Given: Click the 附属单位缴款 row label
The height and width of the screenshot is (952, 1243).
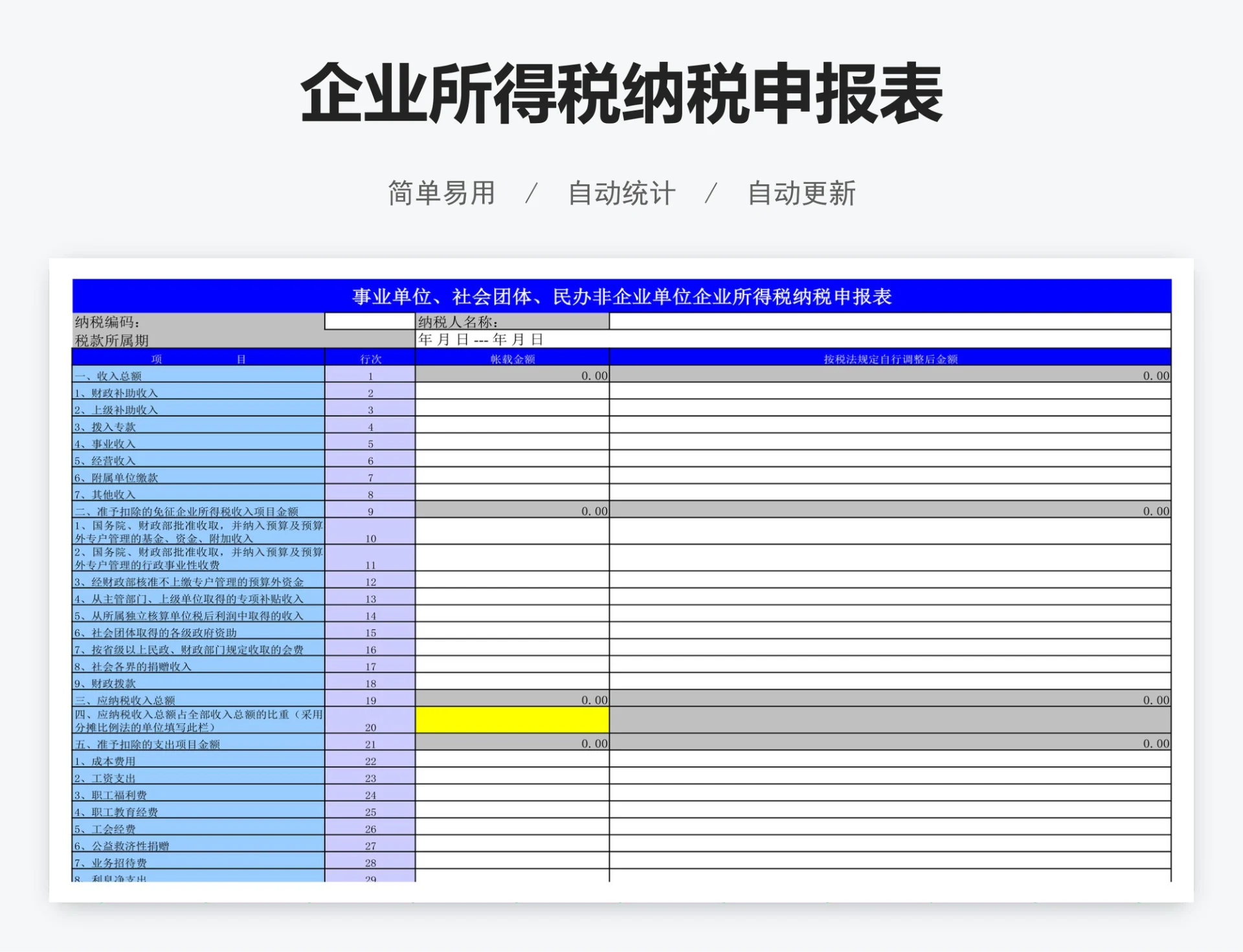Looking at the screenshot, I should 194,479.
